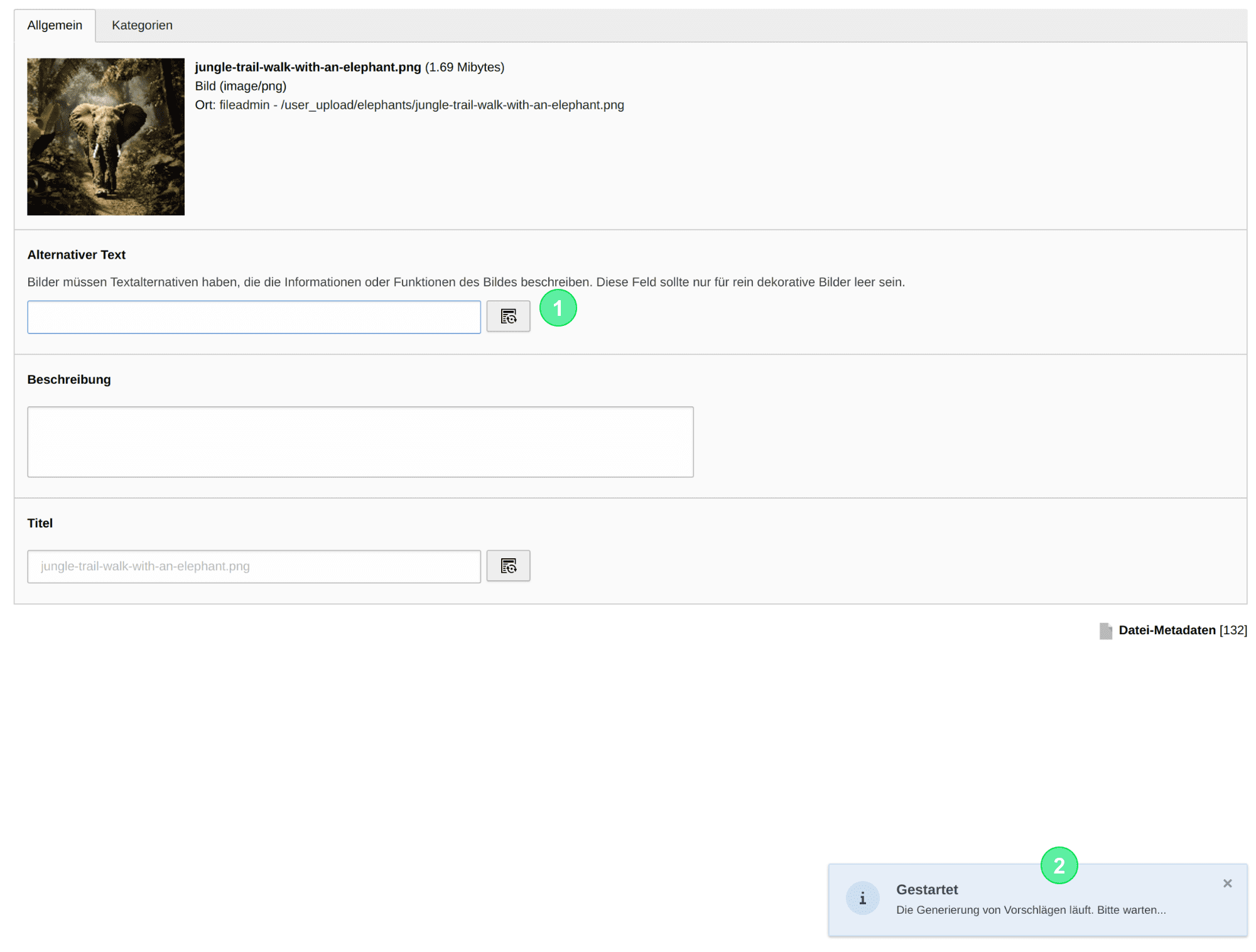Click the info icon in Gestartet notification
The image size is (1256, 952).
coord(862,899)
